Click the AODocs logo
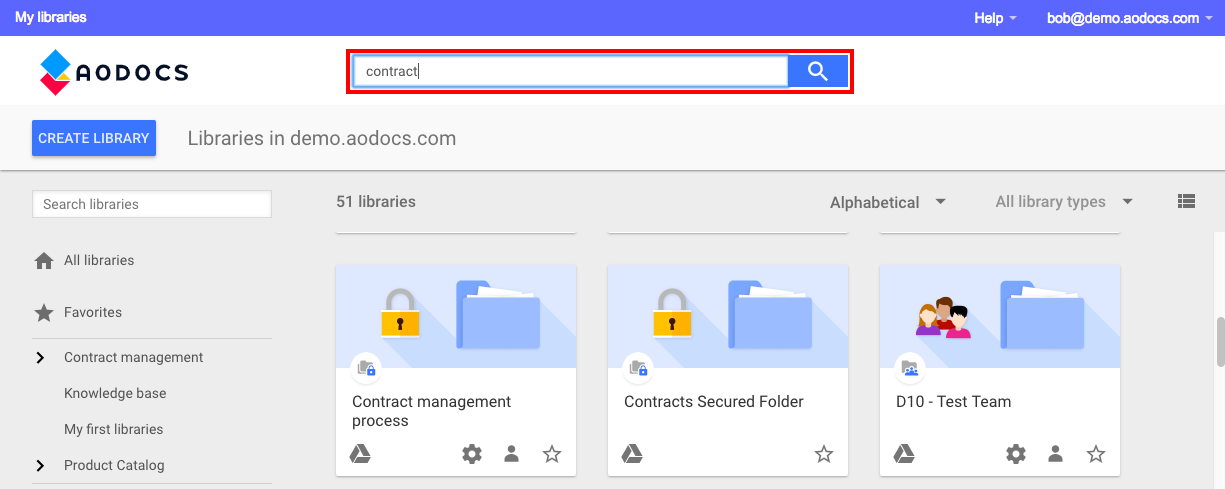Image resolution: width=1225 pixels, height=489 pixels. 114,72
